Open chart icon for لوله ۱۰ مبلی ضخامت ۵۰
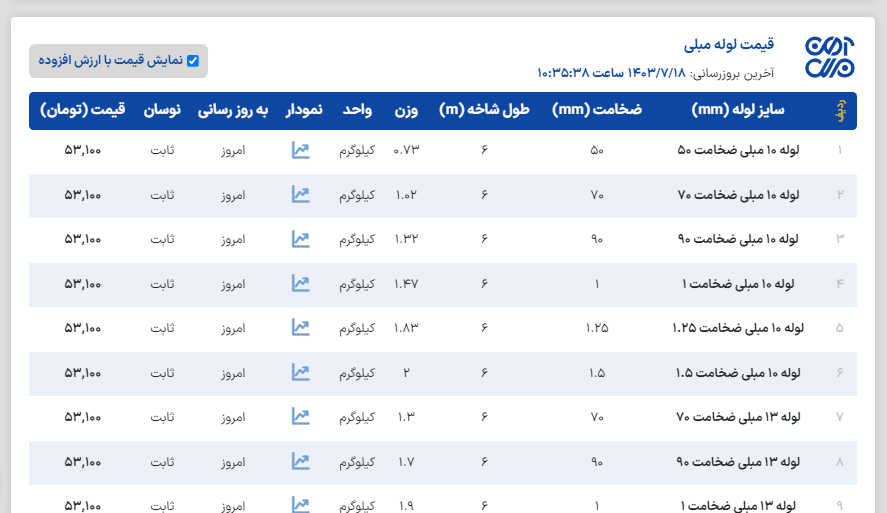This screenshot has height=513, width=887. (x=300, y=151)
